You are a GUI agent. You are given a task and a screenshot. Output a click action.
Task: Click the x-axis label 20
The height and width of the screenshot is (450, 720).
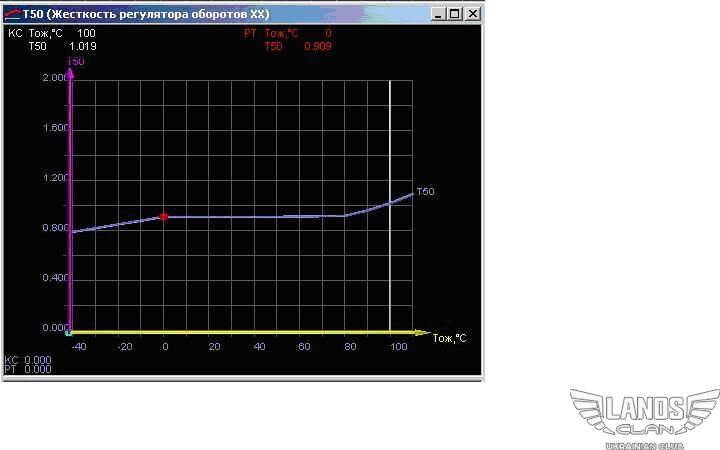(x=214, y=346)
